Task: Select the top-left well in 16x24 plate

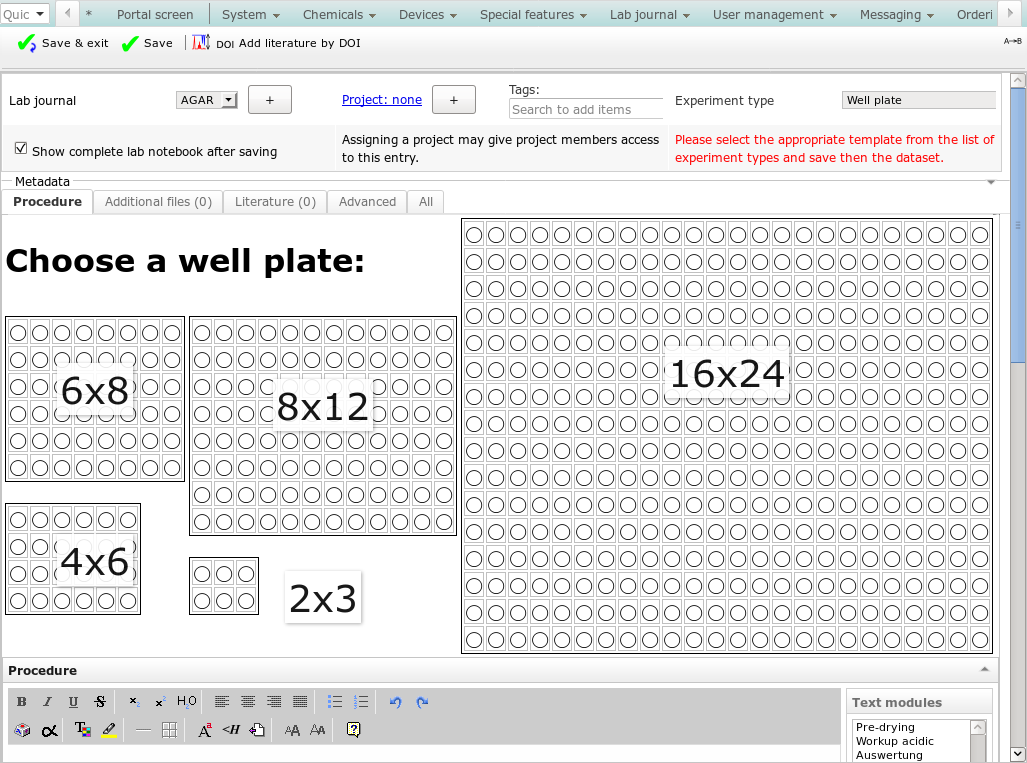Action: (474, 235)
